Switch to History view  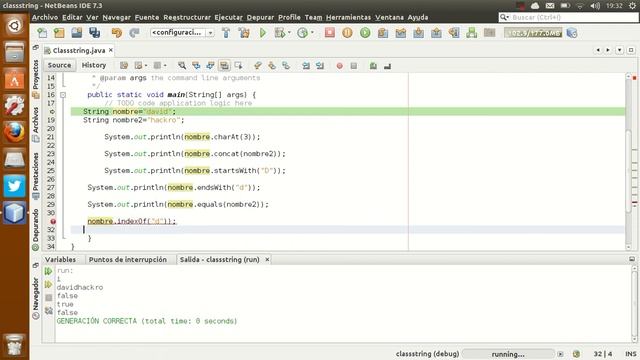tap(94, 65)
